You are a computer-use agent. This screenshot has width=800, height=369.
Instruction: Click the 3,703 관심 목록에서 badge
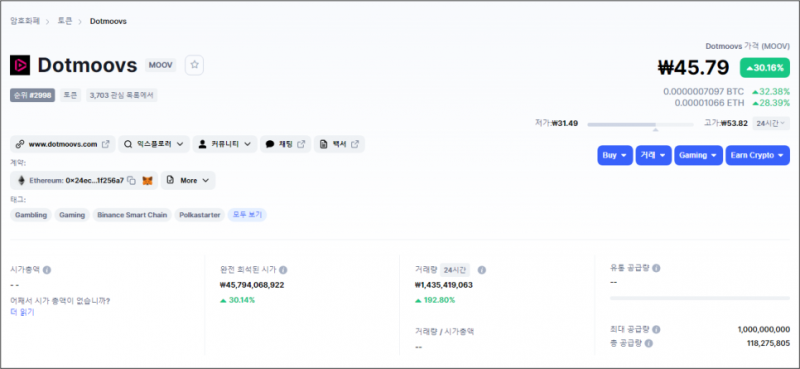[122, 95]
